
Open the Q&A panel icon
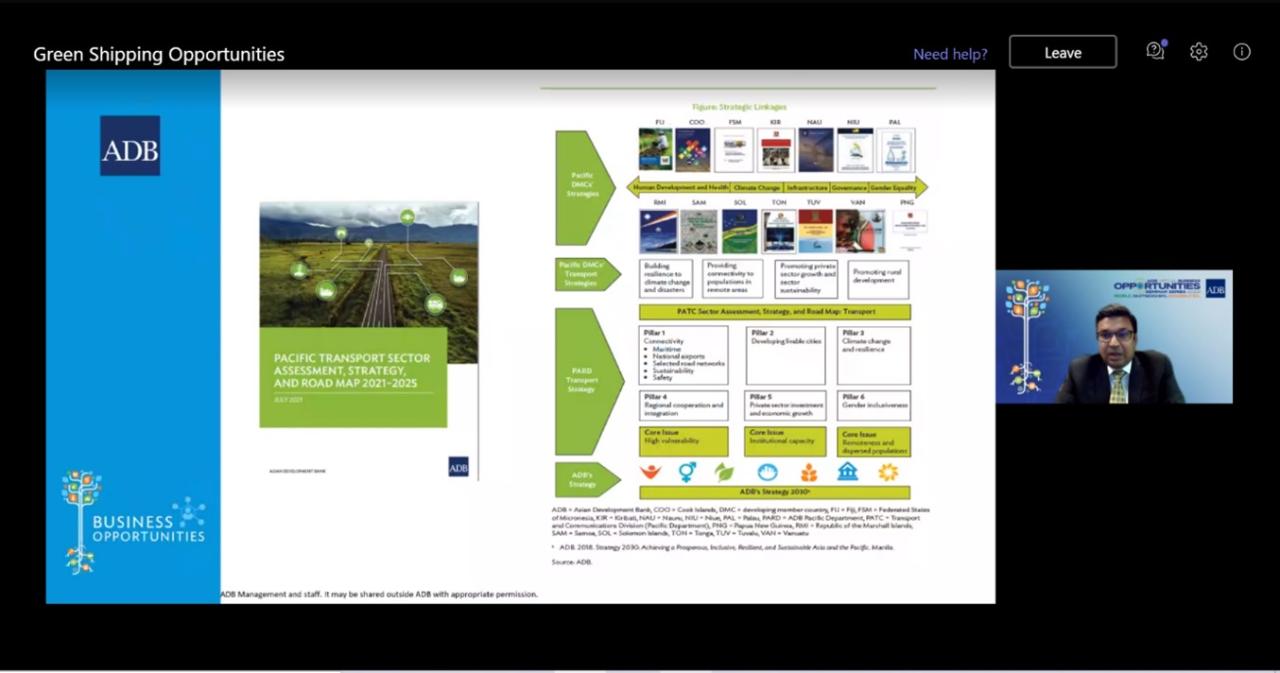(1156, 51)
